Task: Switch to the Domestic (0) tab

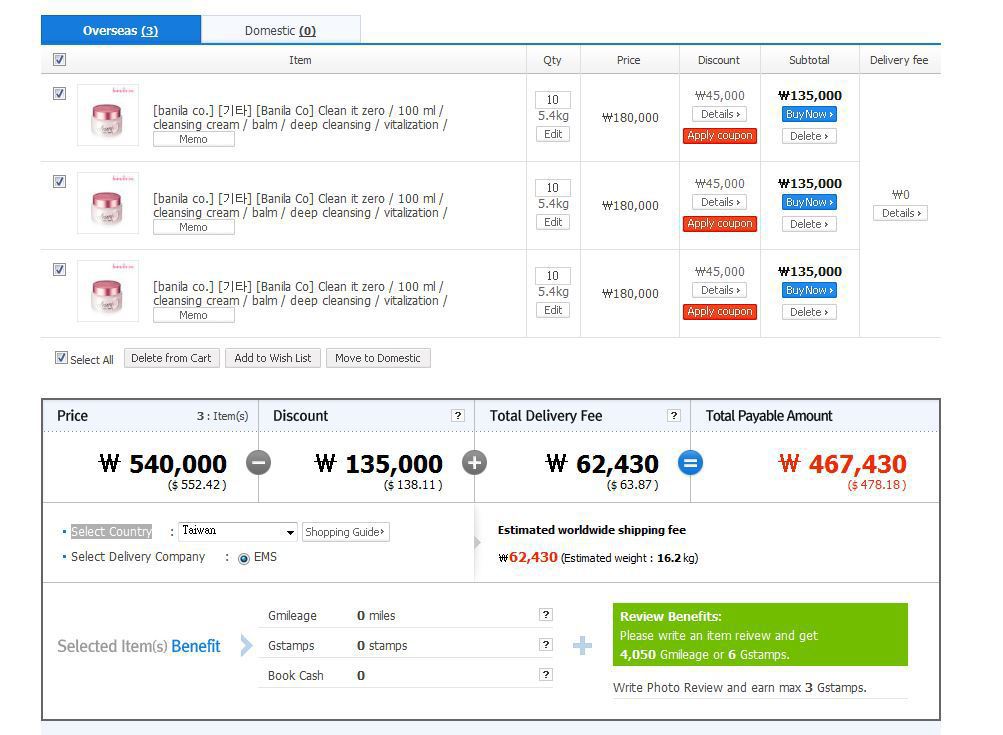Action: point(280,30)
